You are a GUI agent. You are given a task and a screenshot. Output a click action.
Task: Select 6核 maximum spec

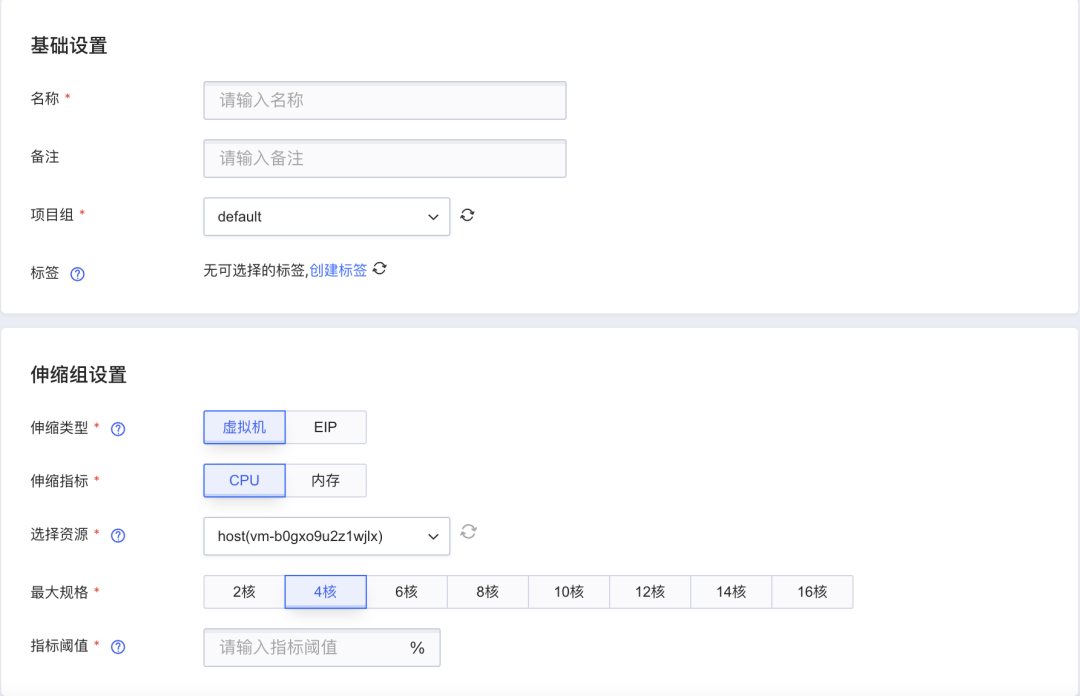point(407,592)
